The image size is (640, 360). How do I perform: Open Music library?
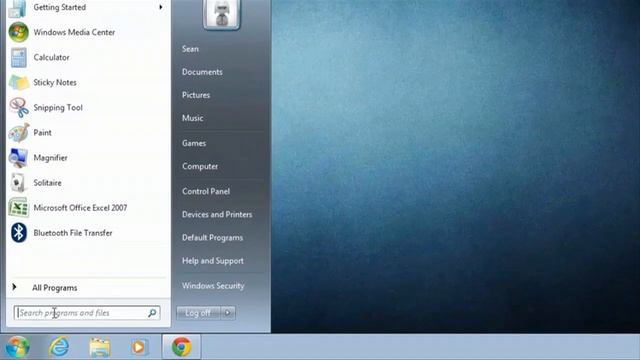193,118
